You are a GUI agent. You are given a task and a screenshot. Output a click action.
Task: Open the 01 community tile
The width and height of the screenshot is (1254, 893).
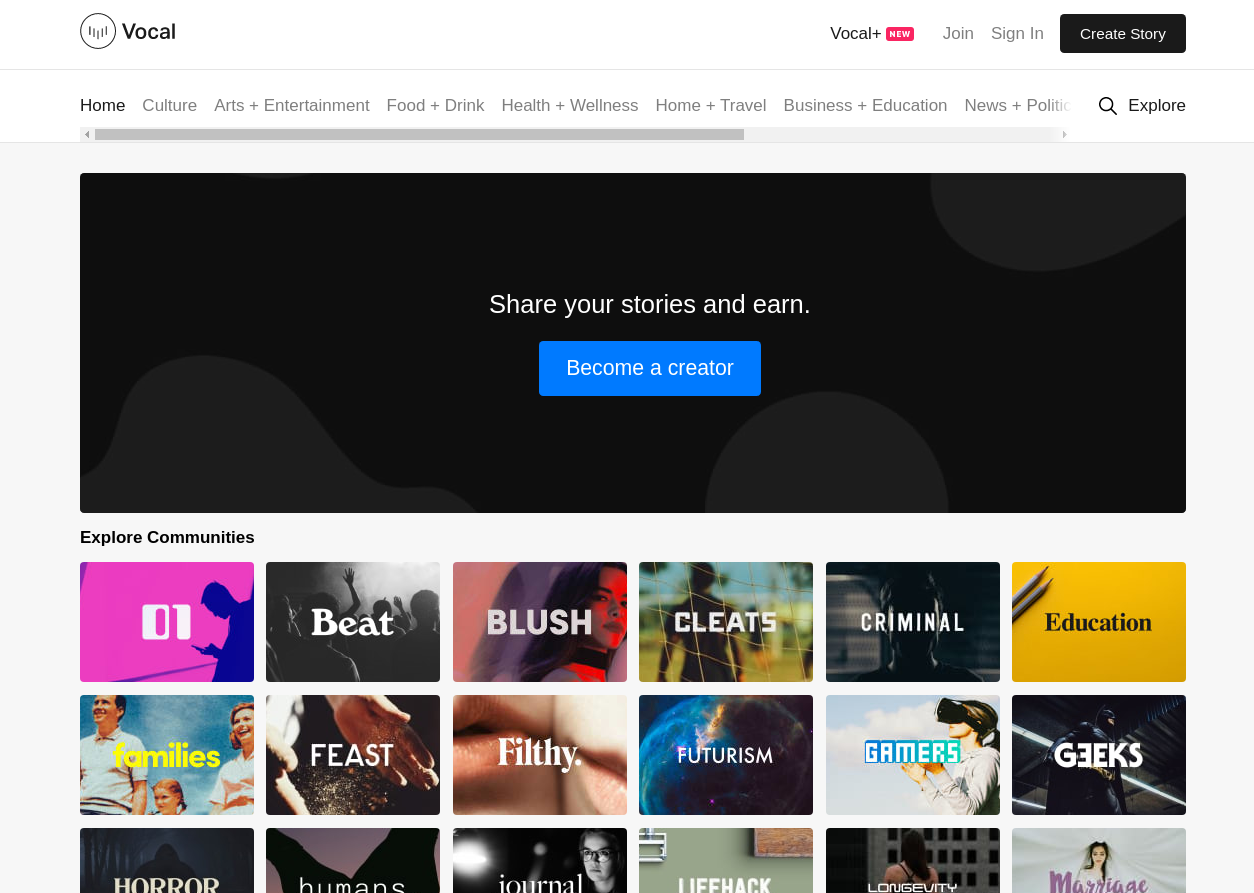pyautogui.click(x=167, y=622)
